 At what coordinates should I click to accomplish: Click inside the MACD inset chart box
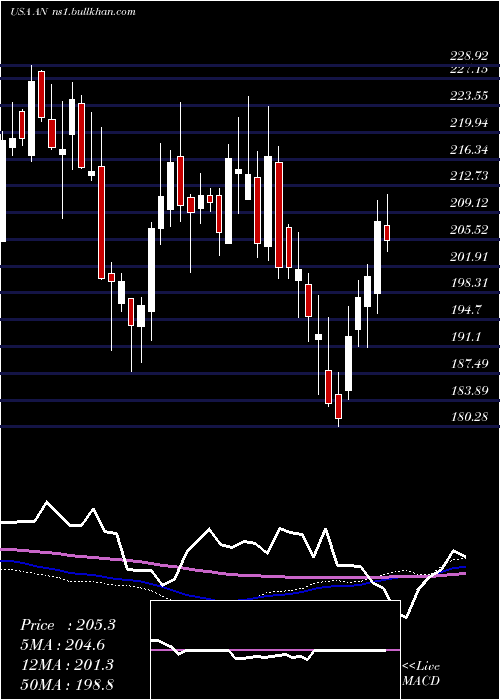[275, 650]
